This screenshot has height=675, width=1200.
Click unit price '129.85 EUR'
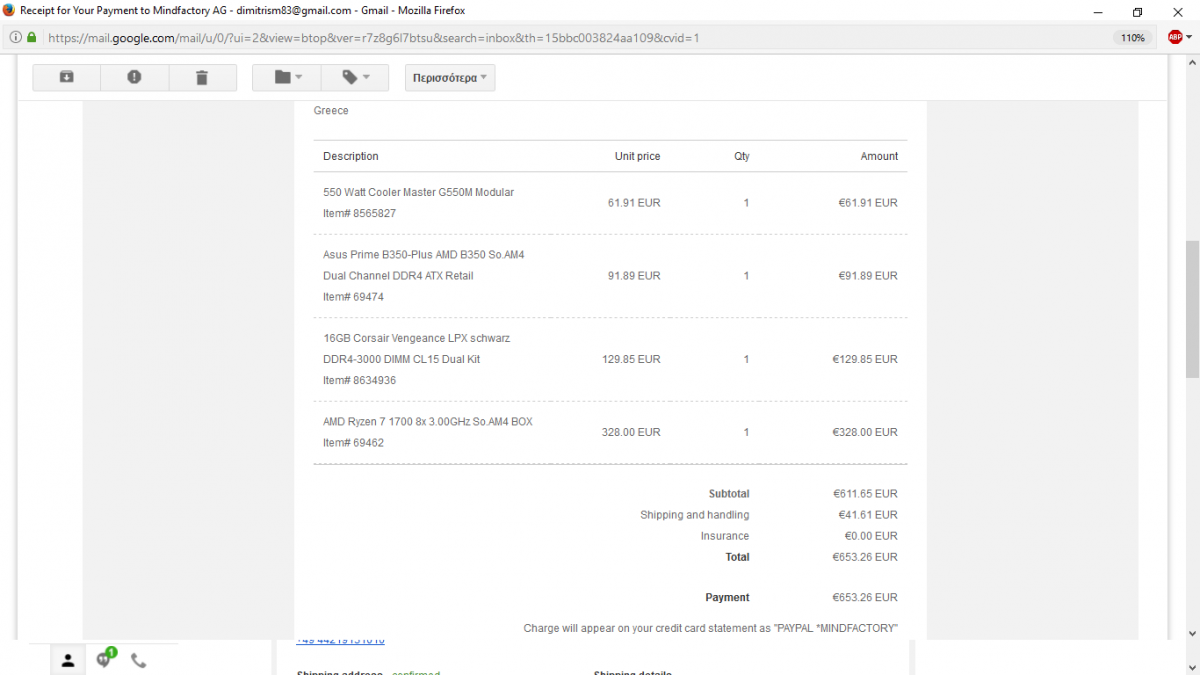tap(631, 359)
